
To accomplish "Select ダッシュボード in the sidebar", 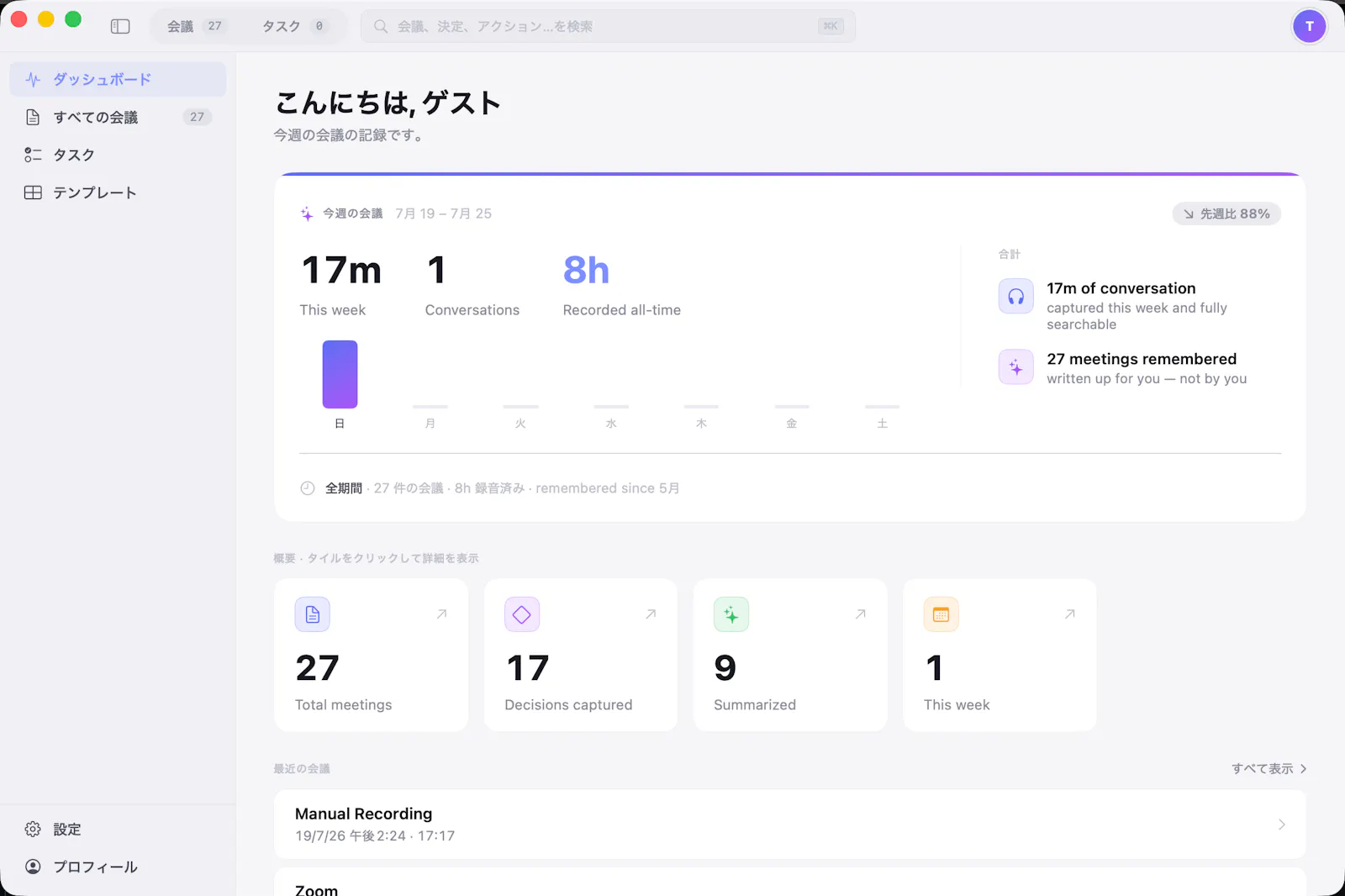I will (118, 79).
